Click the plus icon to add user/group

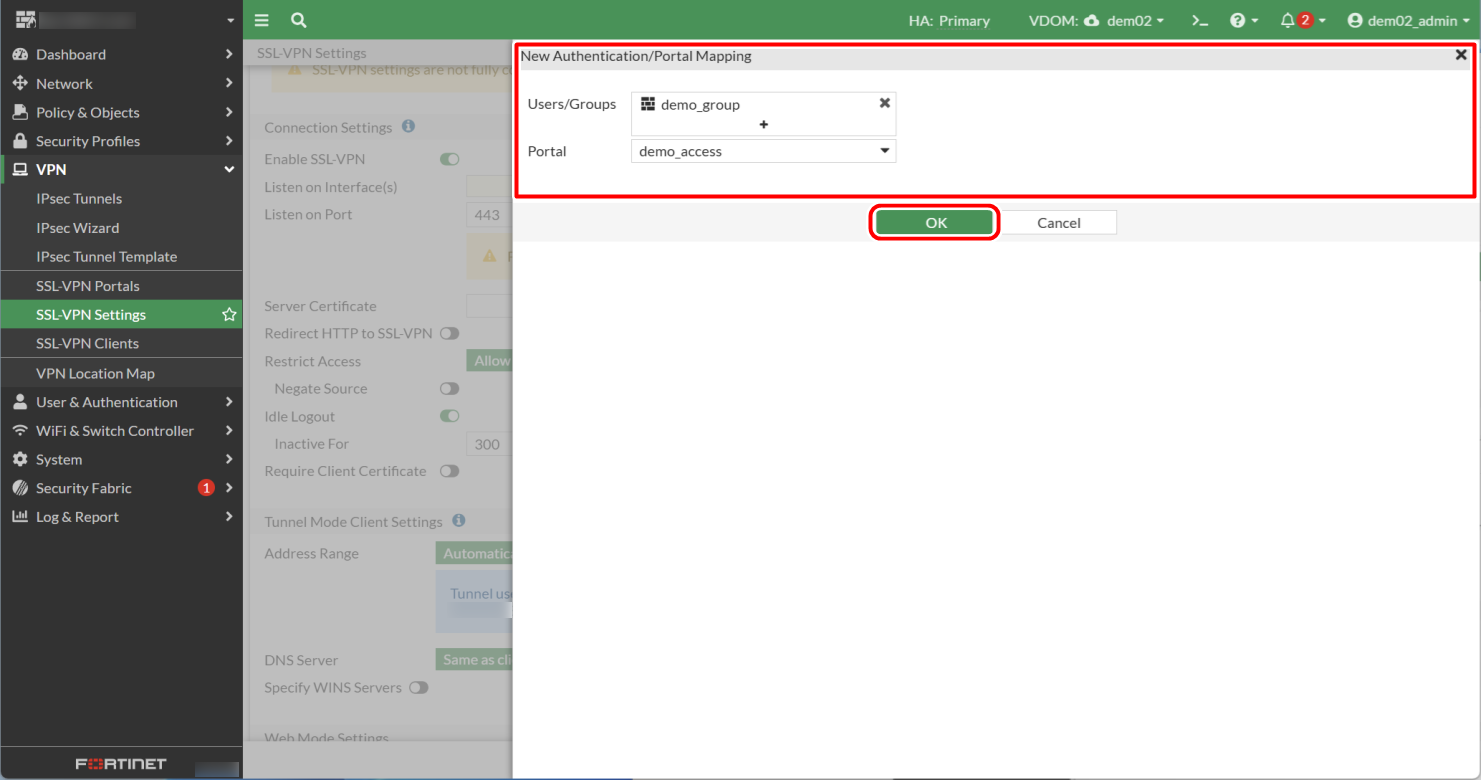763,125
